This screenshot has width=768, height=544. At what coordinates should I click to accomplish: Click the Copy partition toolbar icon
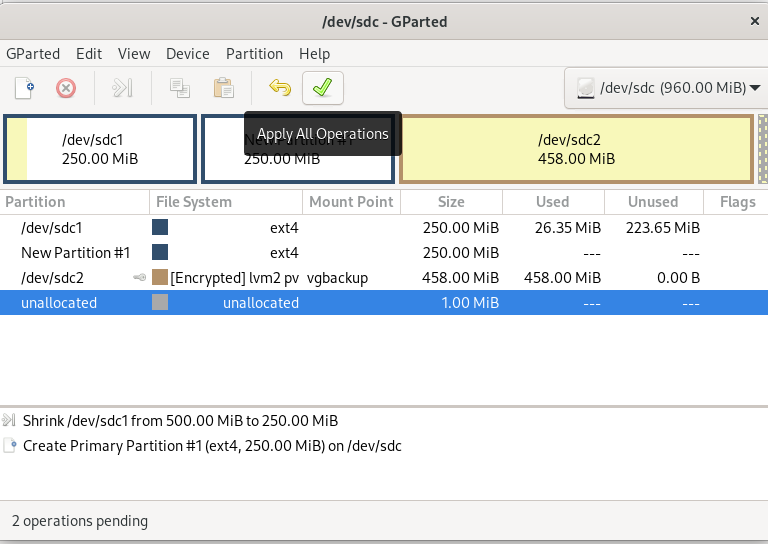180,88
